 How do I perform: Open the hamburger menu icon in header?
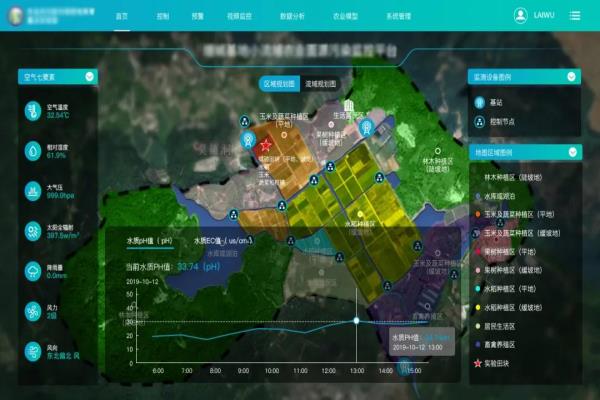(x=574, y=16)
